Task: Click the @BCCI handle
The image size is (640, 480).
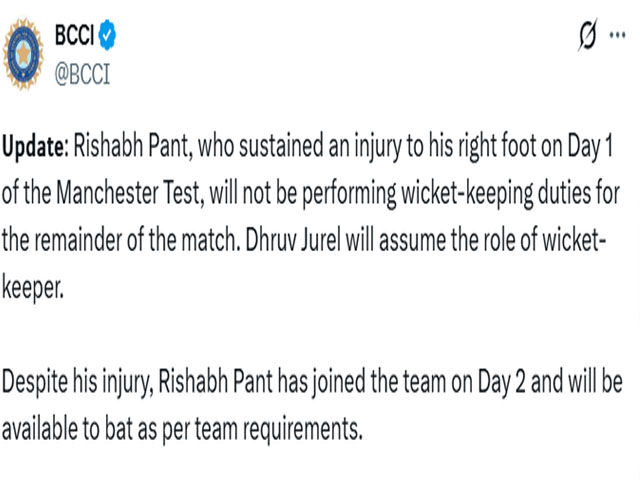Action: 82,72
